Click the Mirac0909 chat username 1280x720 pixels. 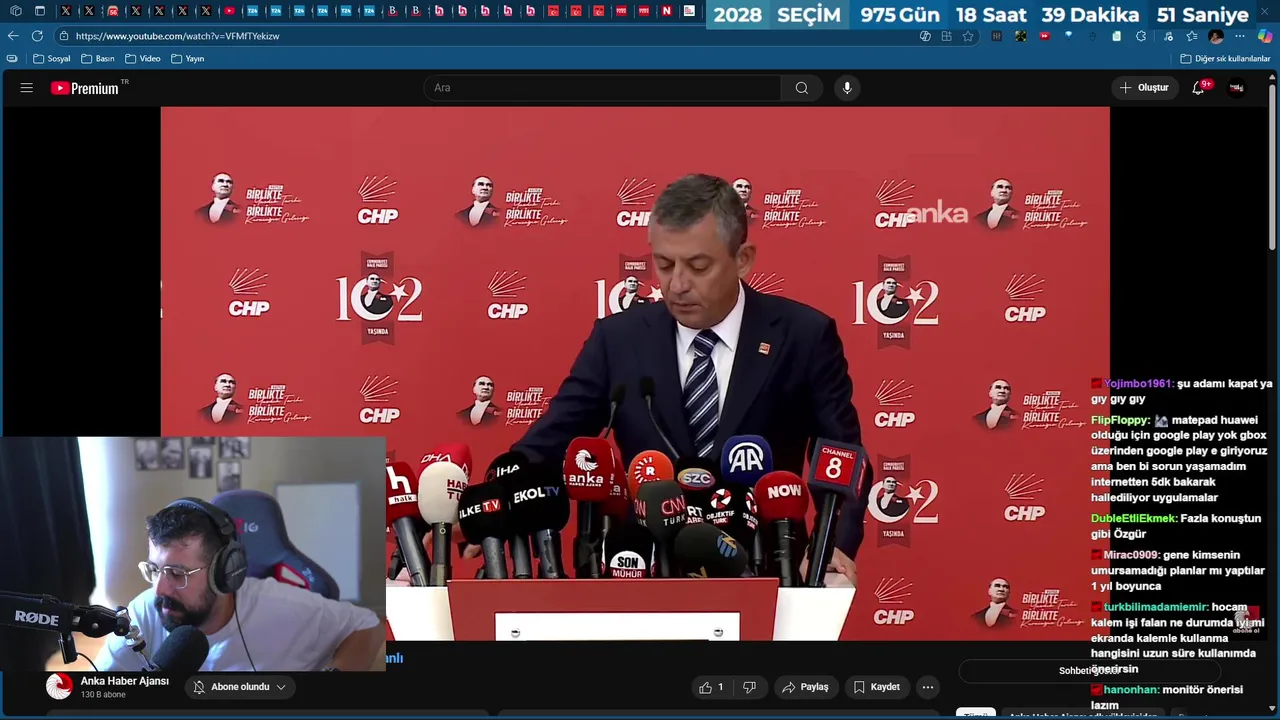tap(1131, 555)
